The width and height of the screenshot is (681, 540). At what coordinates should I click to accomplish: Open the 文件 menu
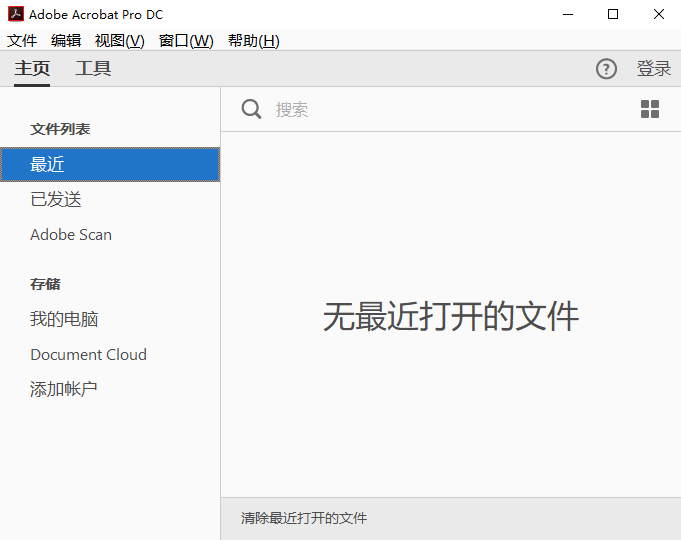point(22,41)
